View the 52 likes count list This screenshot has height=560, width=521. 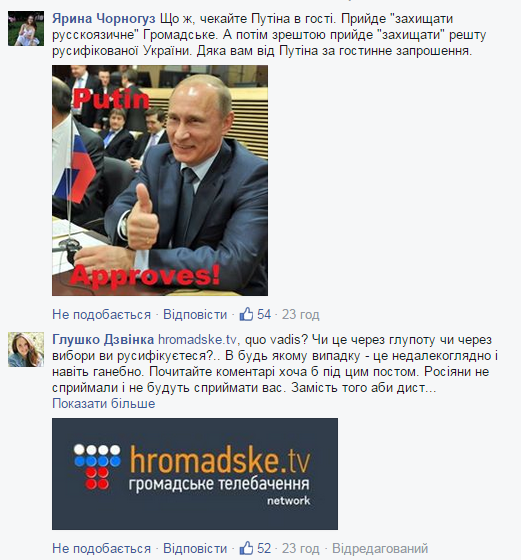(264, 548)
